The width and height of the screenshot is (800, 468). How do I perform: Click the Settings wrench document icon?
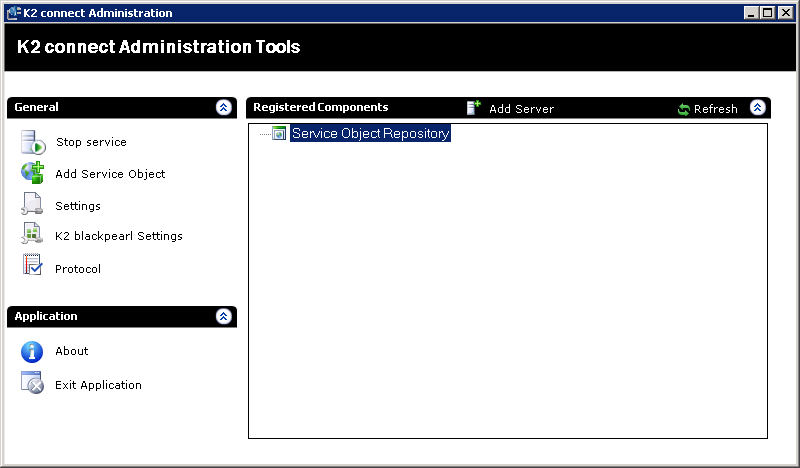coord(32,204)
